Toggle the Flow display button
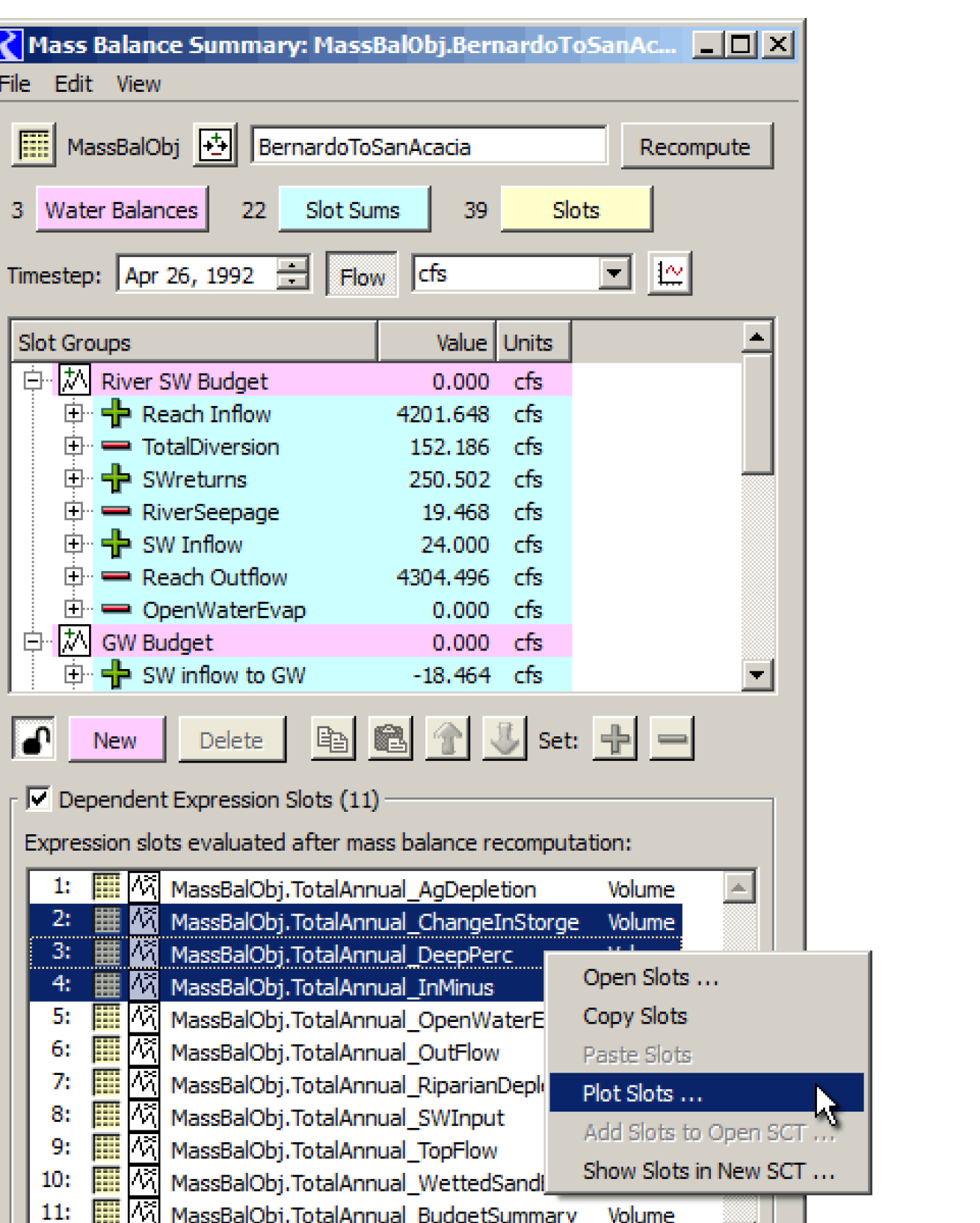This screenshot has width=980, height=1223. tap(362, 276)
